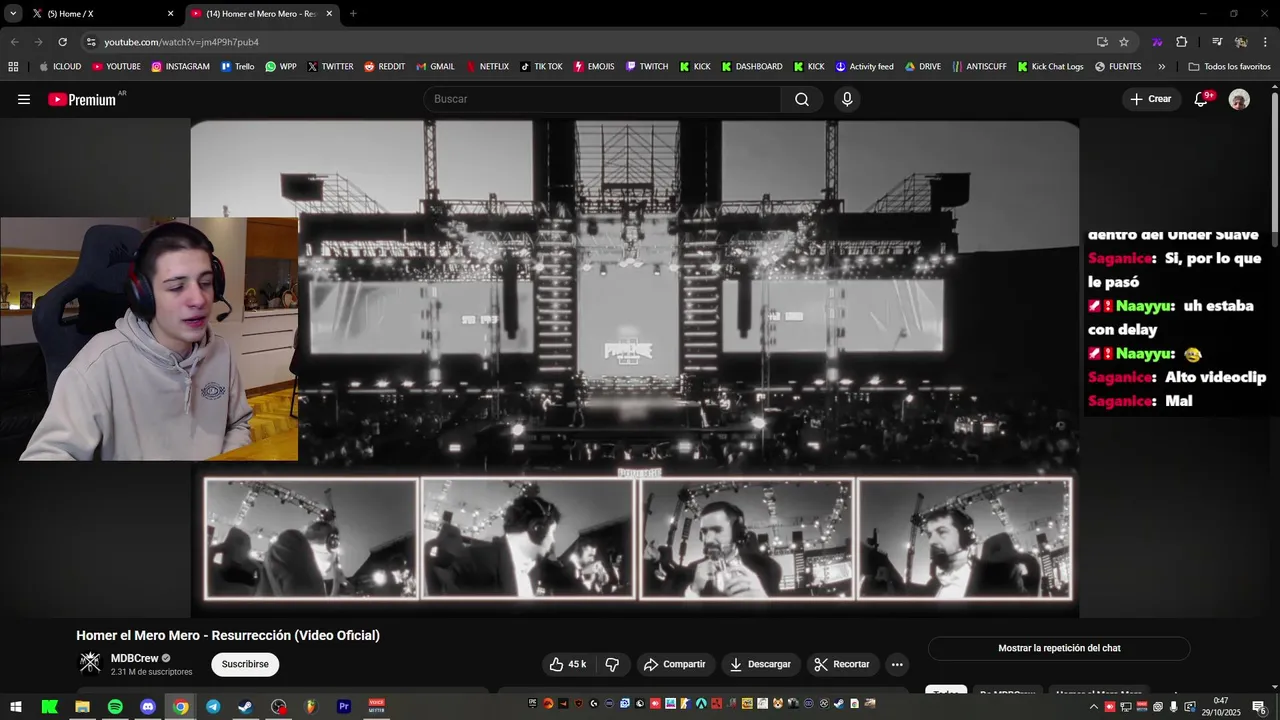This screenshot has width=1280, height=720.
Task: Click the Chrome address bar URL
Action: [x=182, y=42]
